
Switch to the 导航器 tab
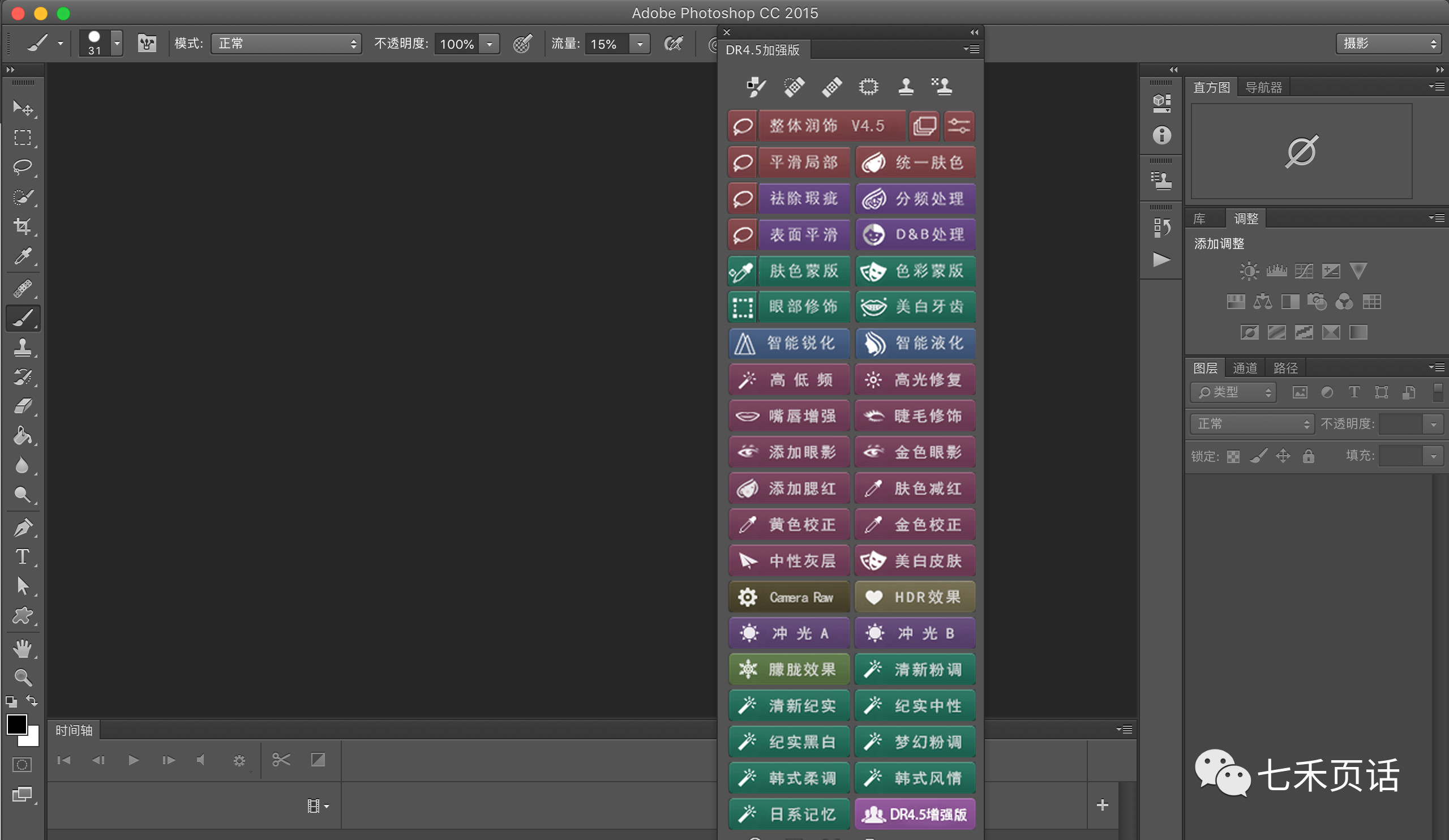(1263, 87)
